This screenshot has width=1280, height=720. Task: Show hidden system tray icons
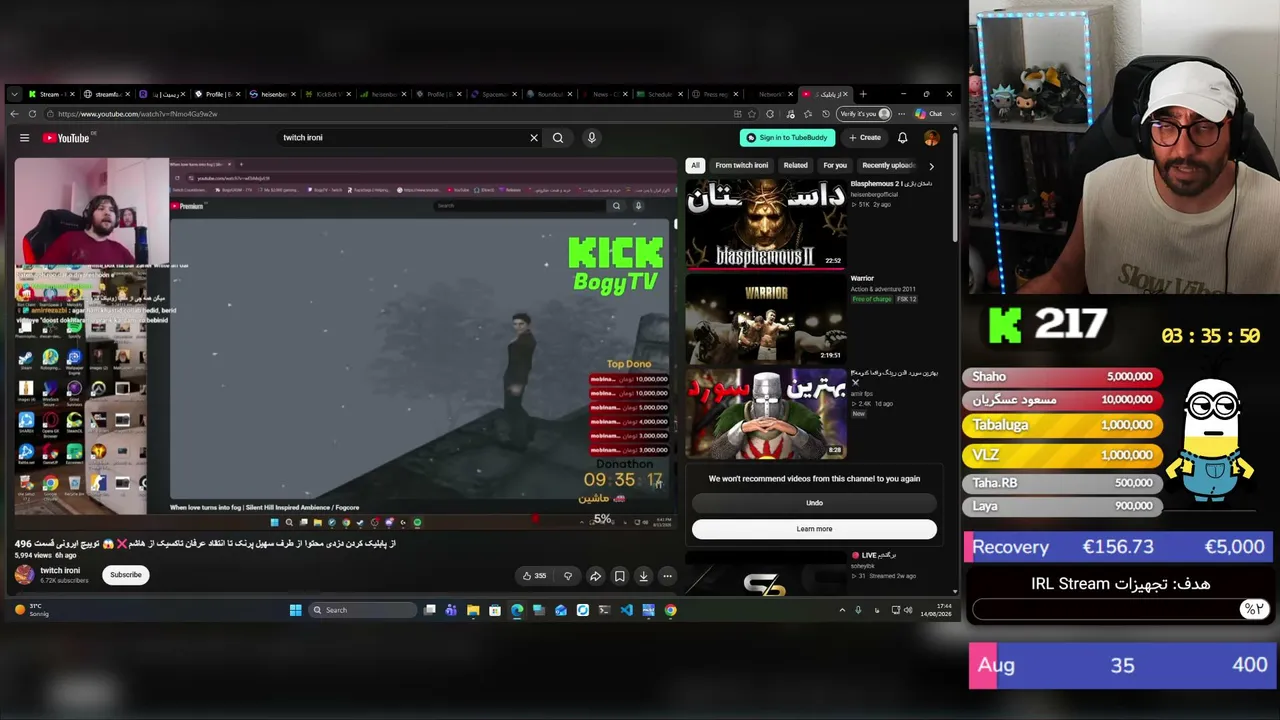pos(842,610)
